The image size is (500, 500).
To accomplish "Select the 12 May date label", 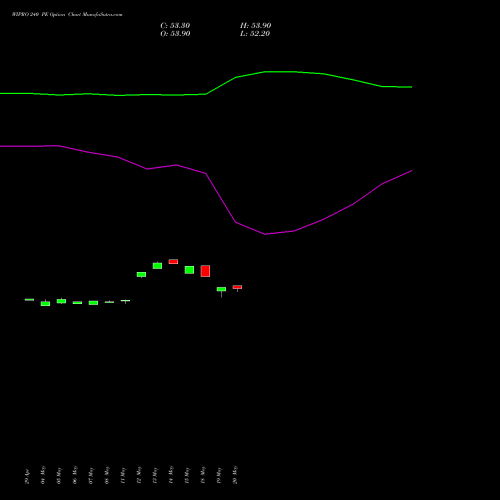I will (139, 475).
